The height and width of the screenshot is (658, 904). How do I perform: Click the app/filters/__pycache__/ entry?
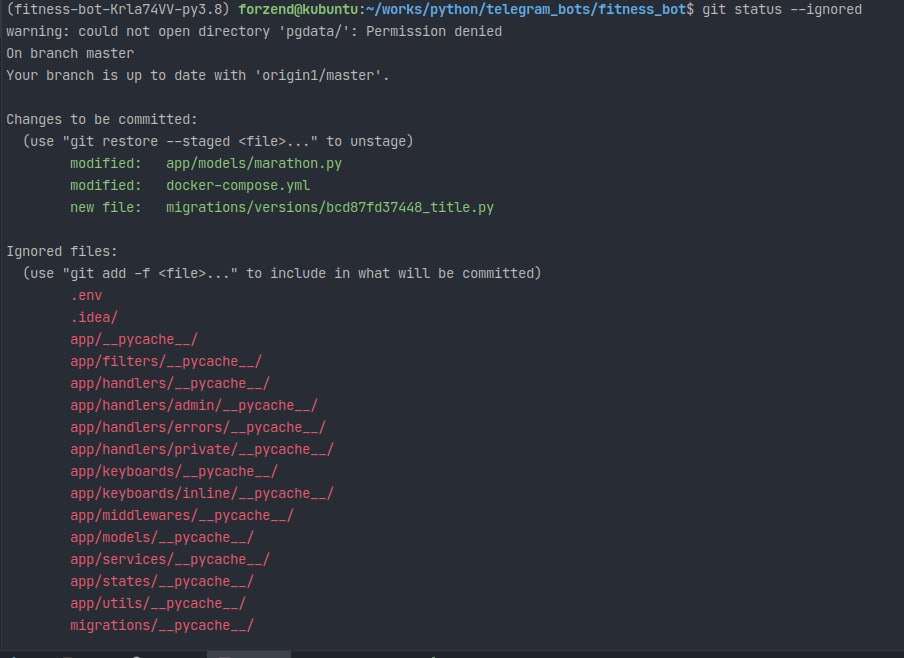pos(166,362)
